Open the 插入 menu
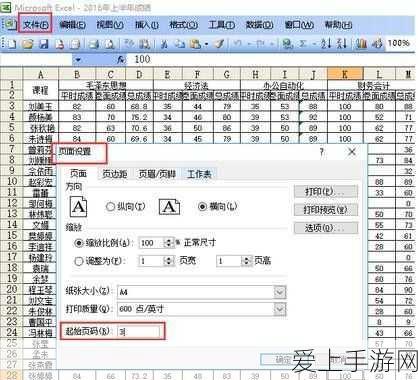The width and height of the screenshot is (418, 380). 147,25
